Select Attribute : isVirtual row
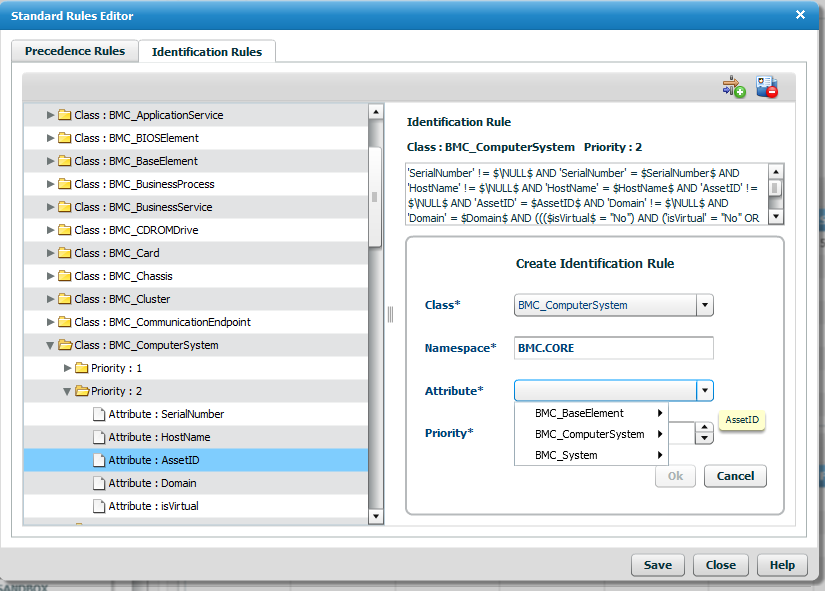Image resolution: width=825 pixels, height=591 pixels. pyautogui.click(x=196, y=506)
